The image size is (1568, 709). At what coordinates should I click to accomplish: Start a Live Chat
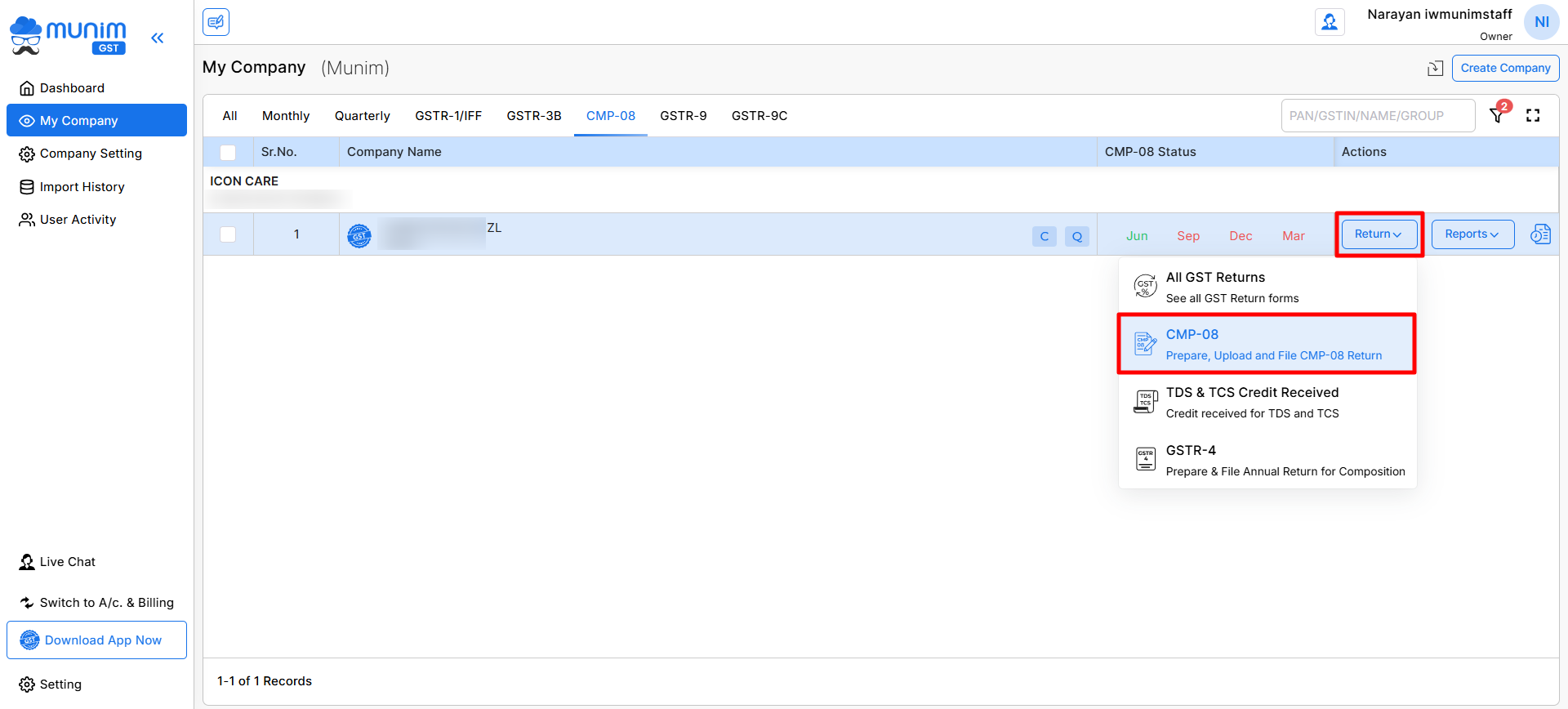point(57,562)
